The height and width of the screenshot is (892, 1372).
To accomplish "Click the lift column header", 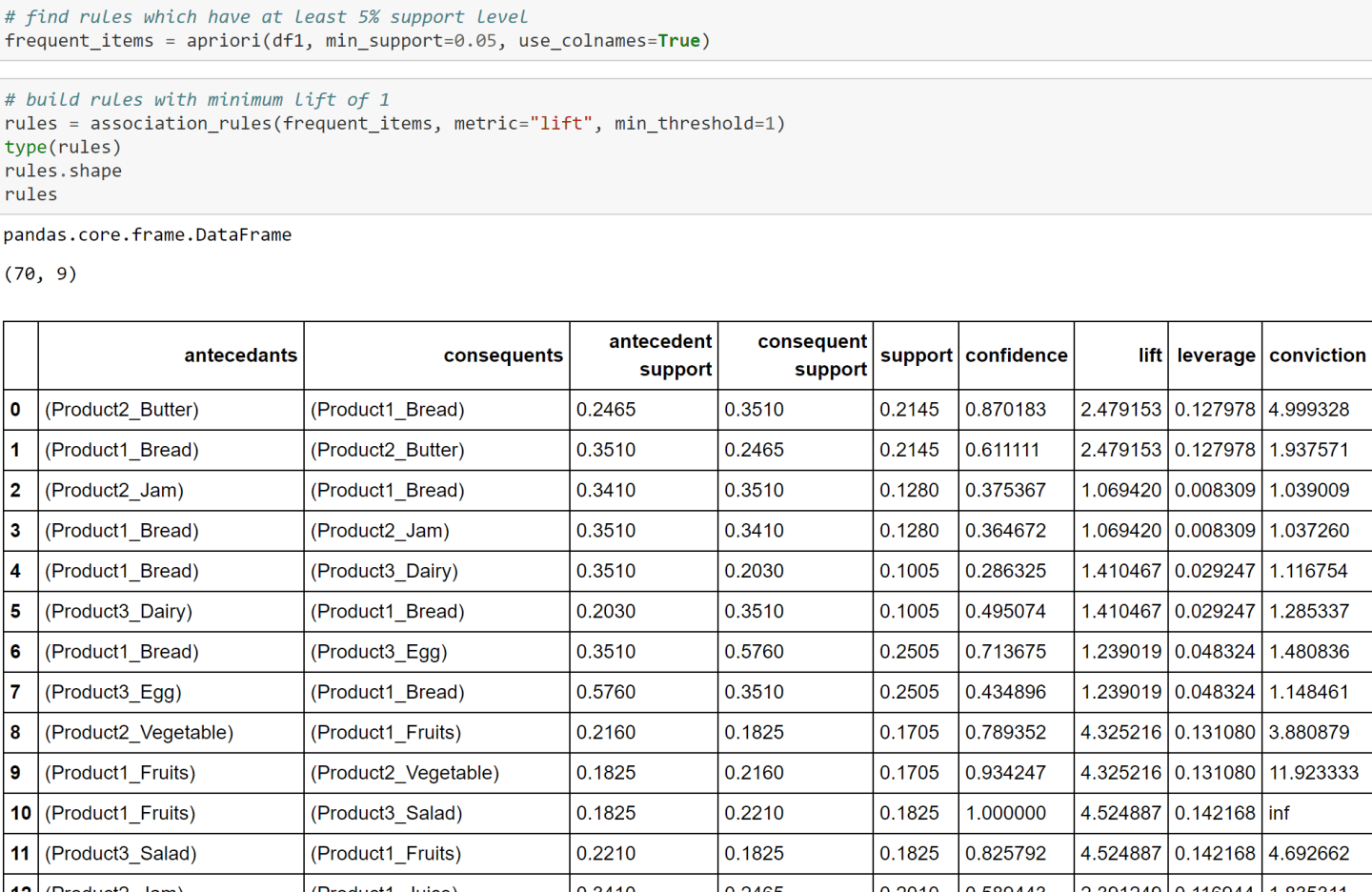I will point(1150,355).
